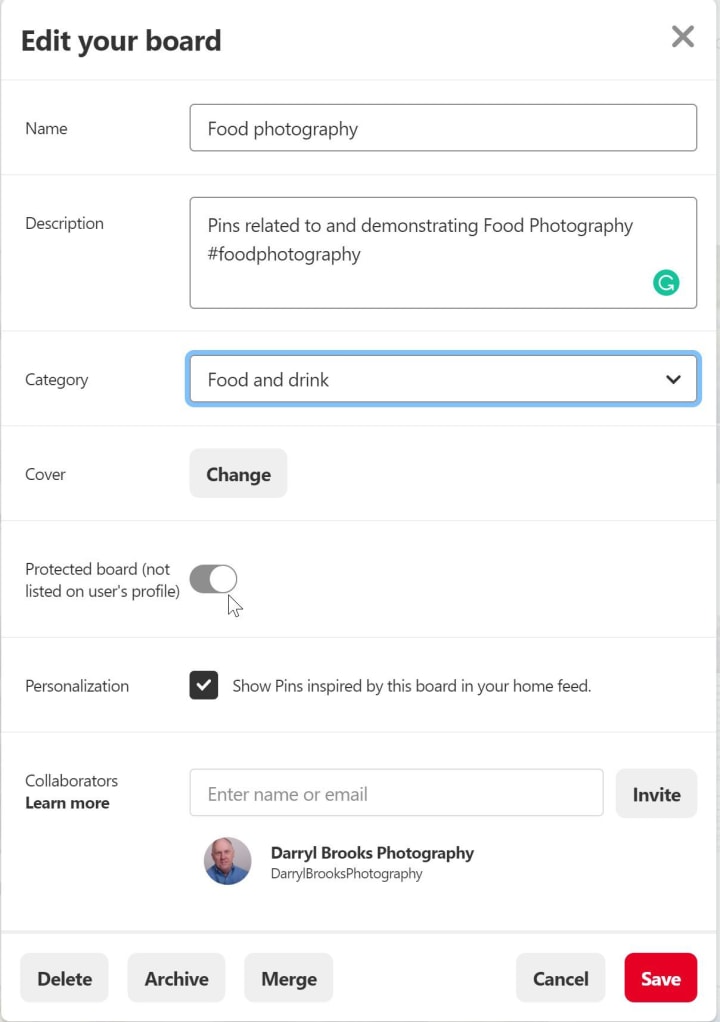The width and height of the screenshot is (720, 1022).
Task: Archive this board
Action: coord(176,978)
